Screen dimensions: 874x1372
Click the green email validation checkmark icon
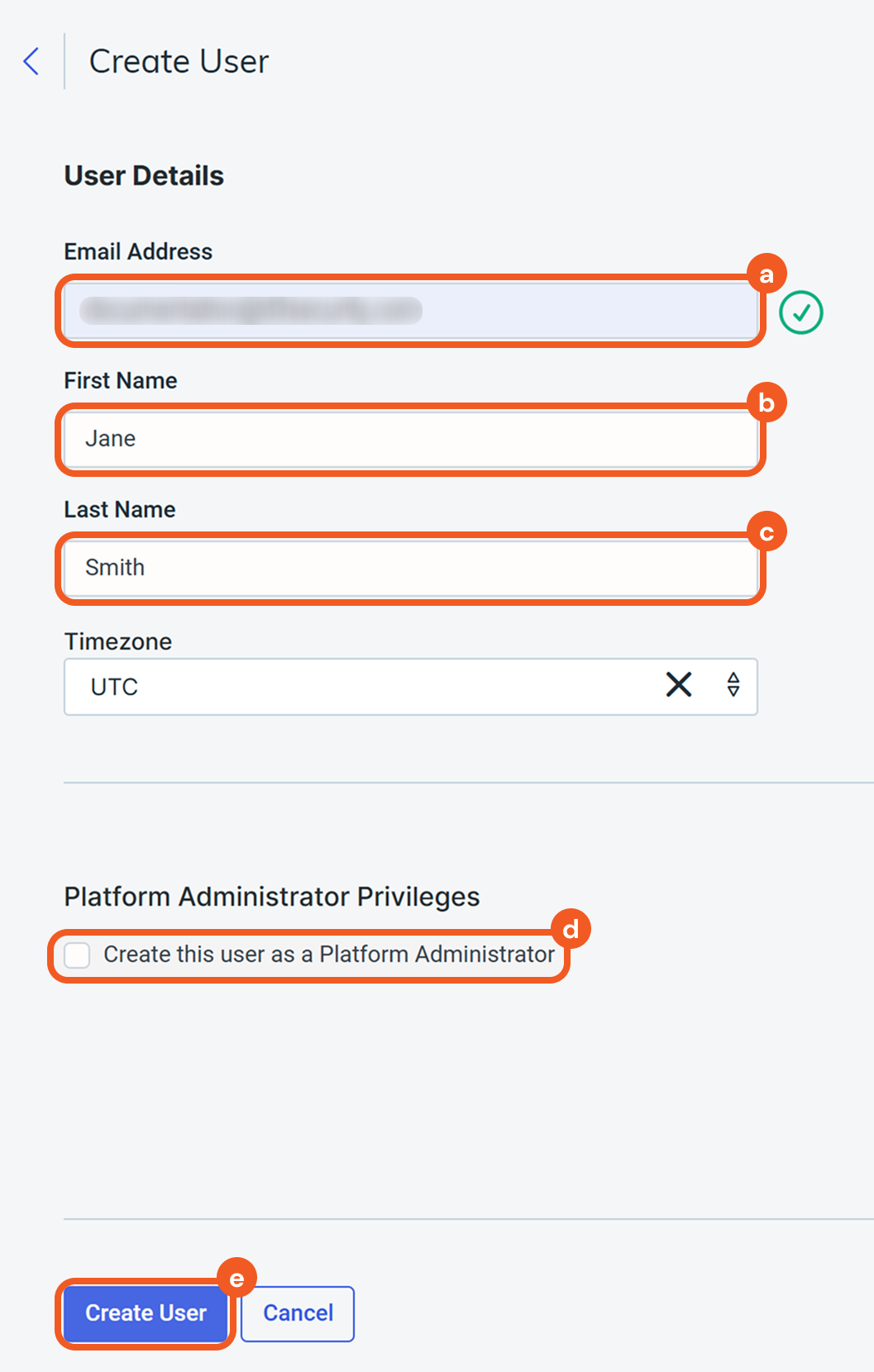pyautogui.click(x=800, y=312)
